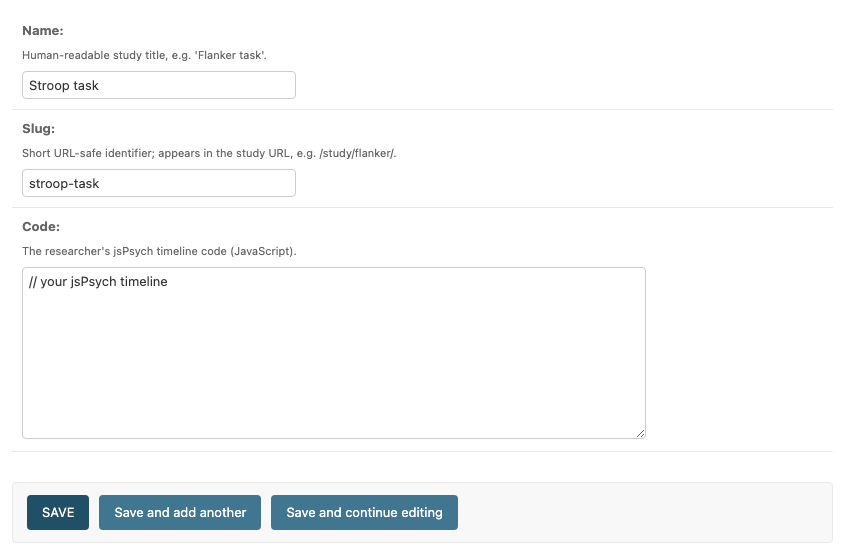Click 'Save and continue editing' button
Screen dimensions: 845x555
(x=364, y=512)
